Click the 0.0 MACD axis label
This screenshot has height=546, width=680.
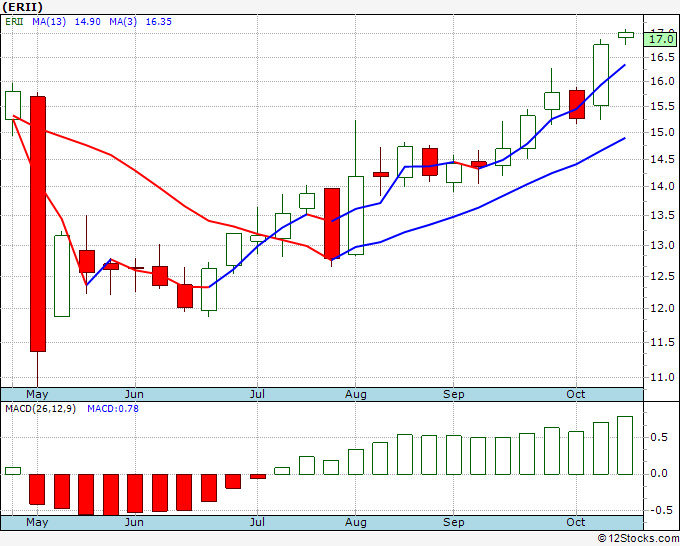click(x=659, y=474)
